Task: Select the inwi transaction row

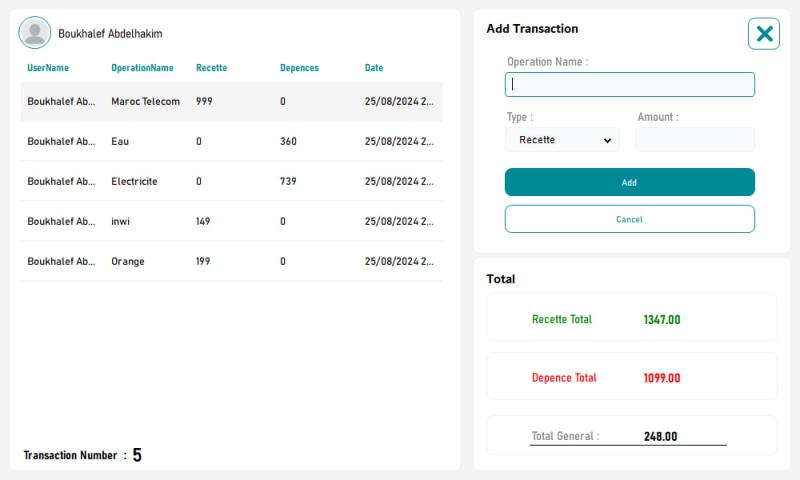Action: [232, 221]
